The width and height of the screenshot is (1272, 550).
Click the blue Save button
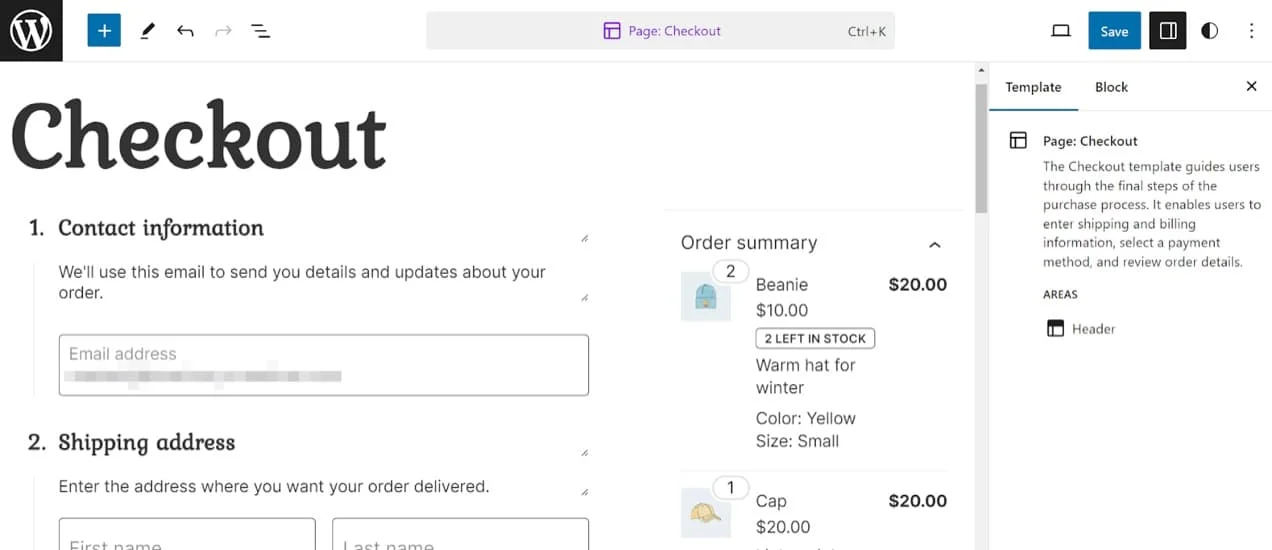tap(1114, 31)
